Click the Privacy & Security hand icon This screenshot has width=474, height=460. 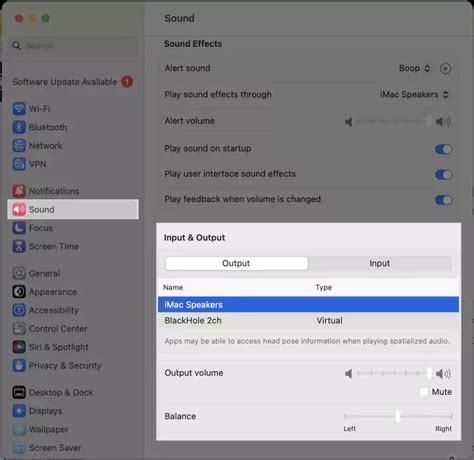[x=19, y=366]
